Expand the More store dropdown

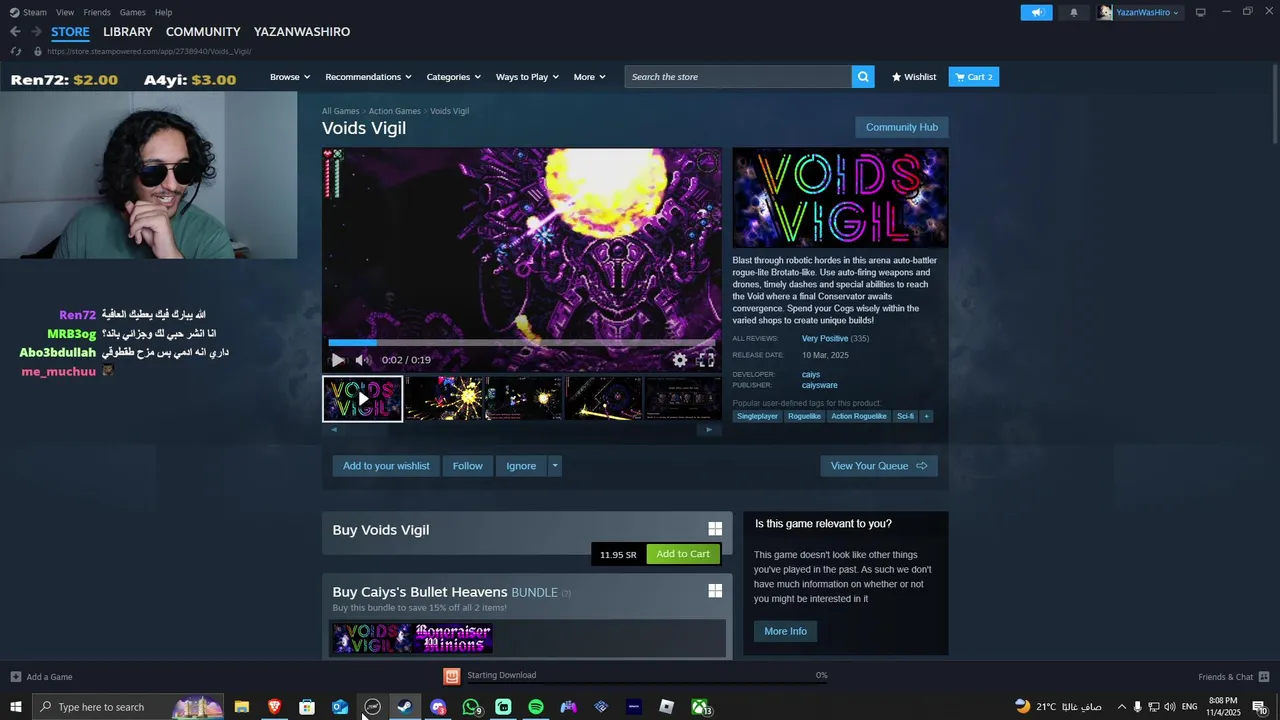(x=590, y=77)
